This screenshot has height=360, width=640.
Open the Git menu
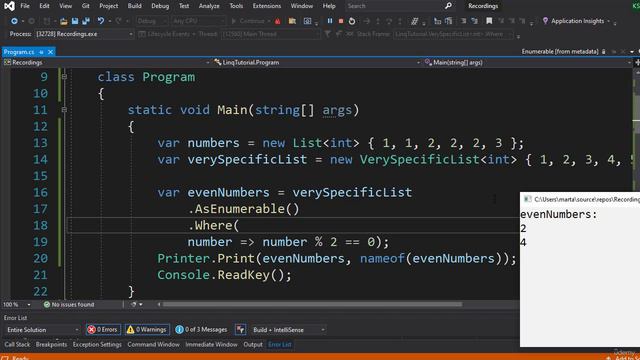[x=85, y=6]
